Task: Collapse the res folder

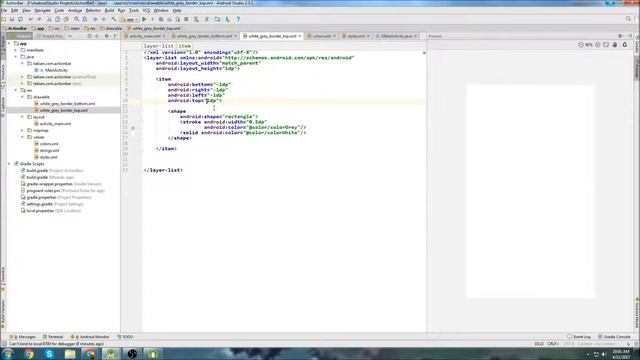Action: coord(16,90)
